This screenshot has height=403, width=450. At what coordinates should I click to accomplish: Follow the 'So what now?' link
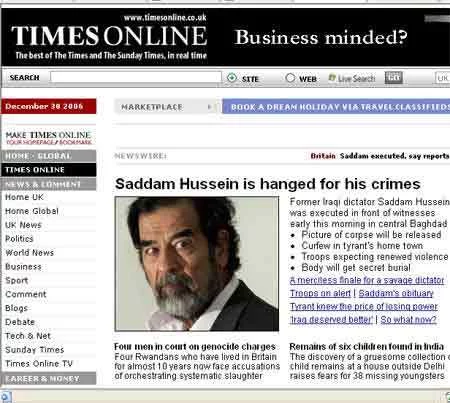click(408, 320)
